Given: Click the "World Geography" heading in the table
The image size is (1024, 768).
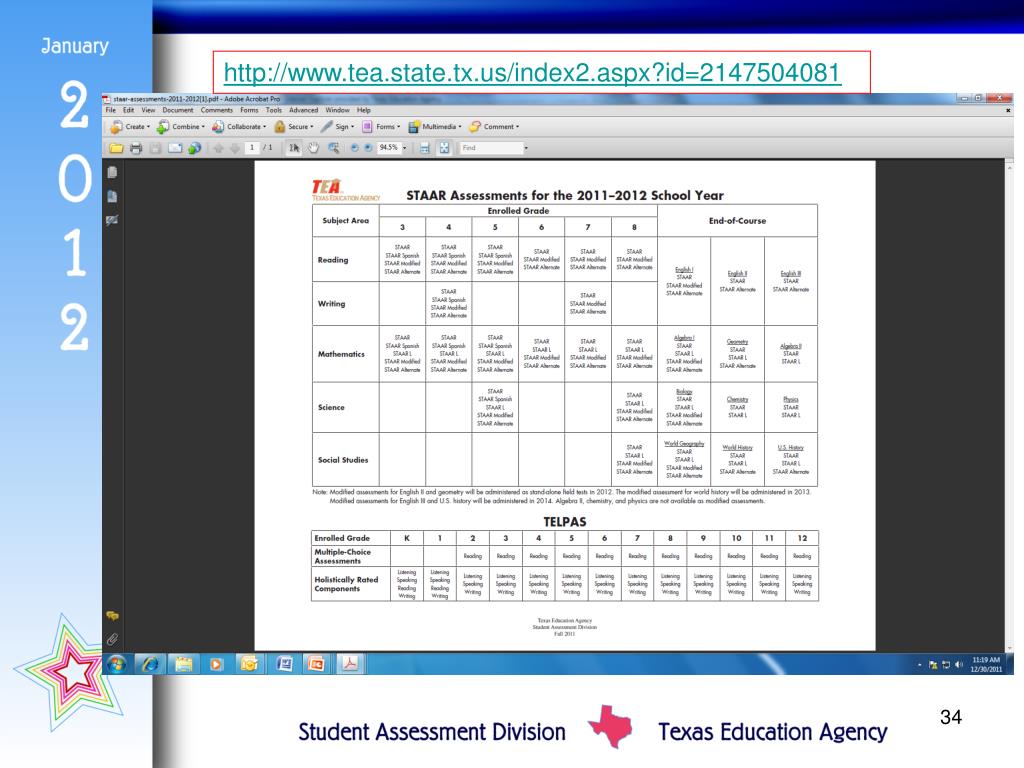Looking at the screenshot, I should point(684,444).
